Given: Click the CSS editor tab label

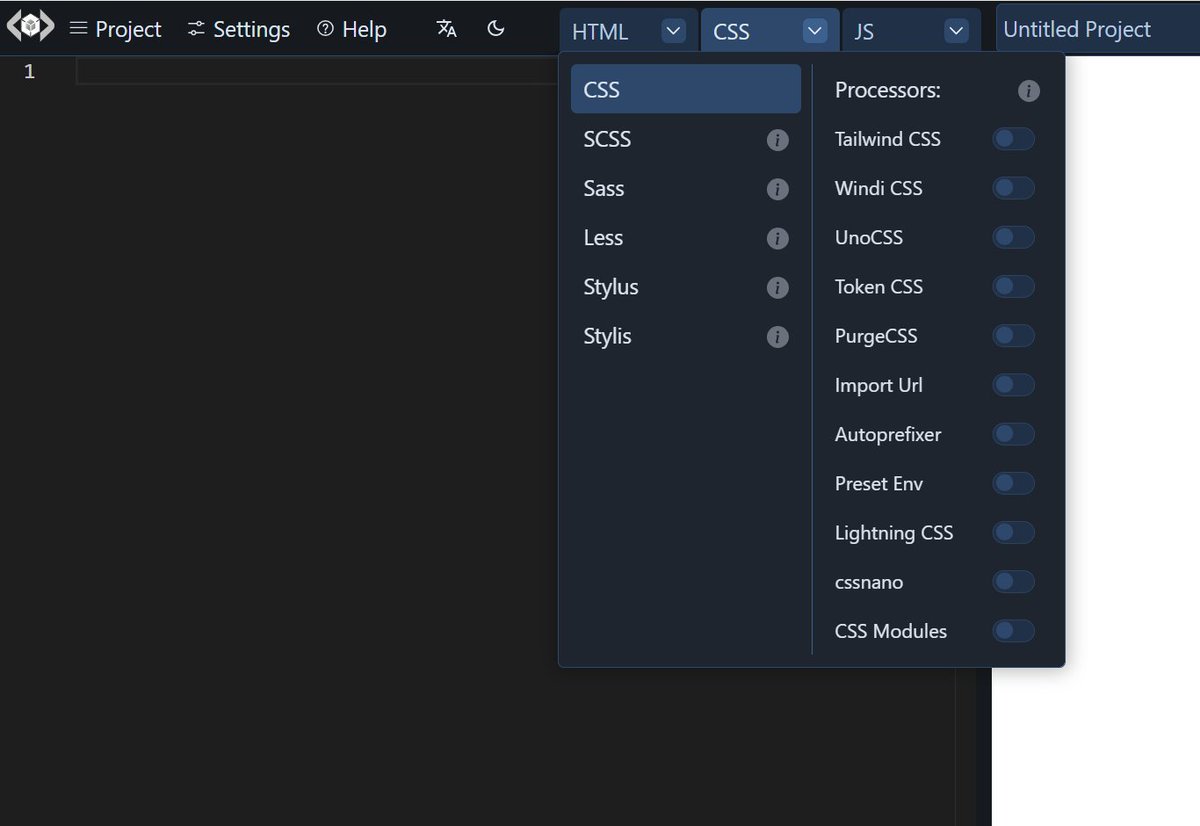Looking at the screenshot, I should (731, 32).
